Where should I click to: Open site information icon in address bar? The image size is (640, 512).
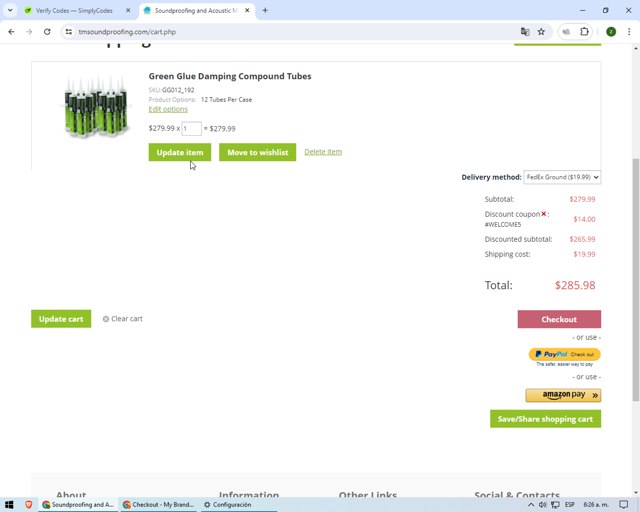coord(69,32)
